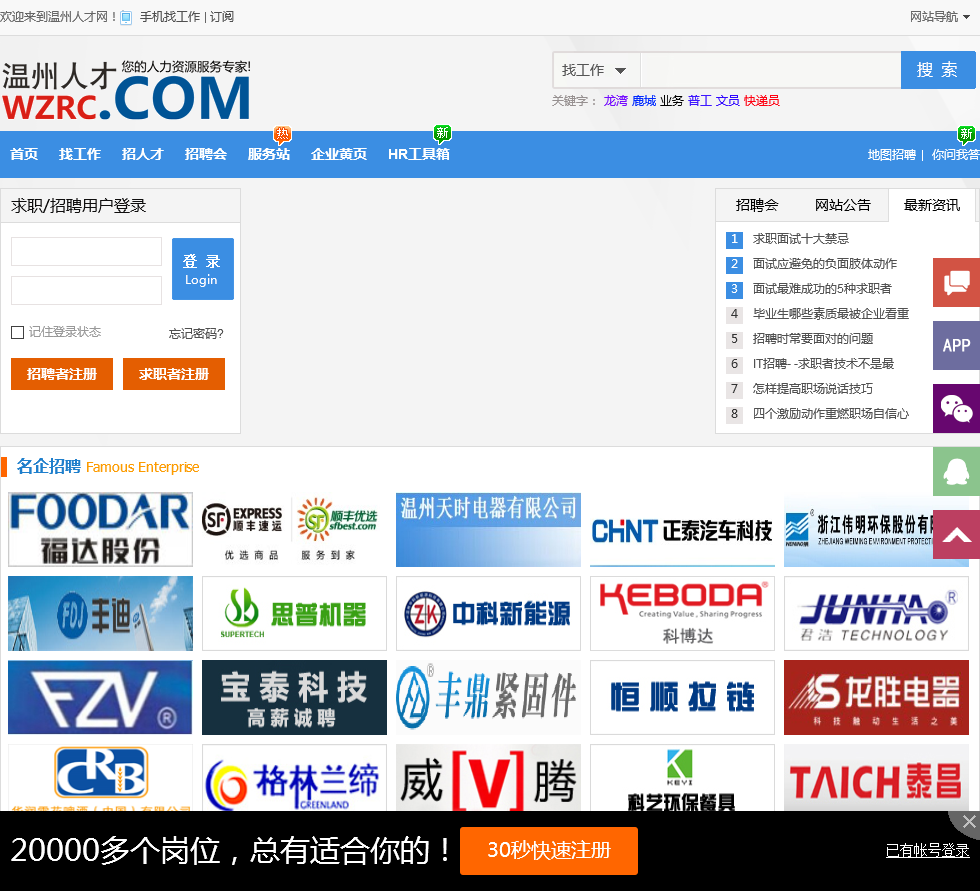Image resolution: width=980 pixels, height=891 pixels.
Task: Click the 你问我答 link
Action: [x=956, y=154]
